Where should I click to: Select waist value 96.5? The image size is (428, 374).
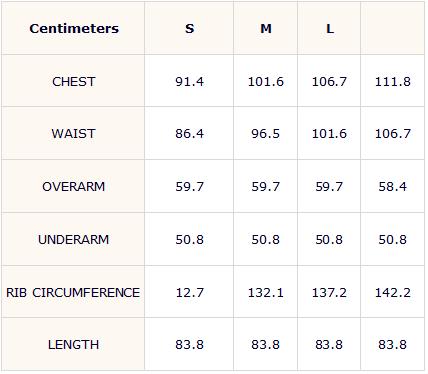point(266,134)
